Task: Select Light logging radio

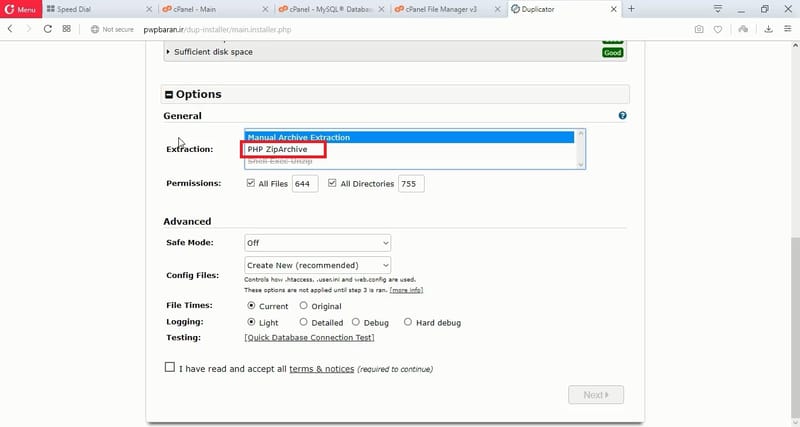Action: tap(251, 322)
